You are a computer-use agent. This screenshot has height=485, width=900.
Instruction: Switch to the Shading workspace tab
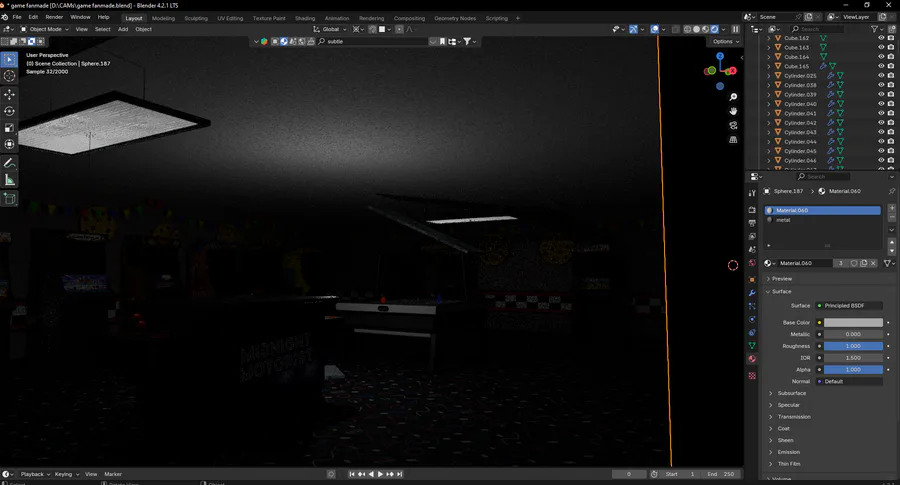tap(305, 18)
